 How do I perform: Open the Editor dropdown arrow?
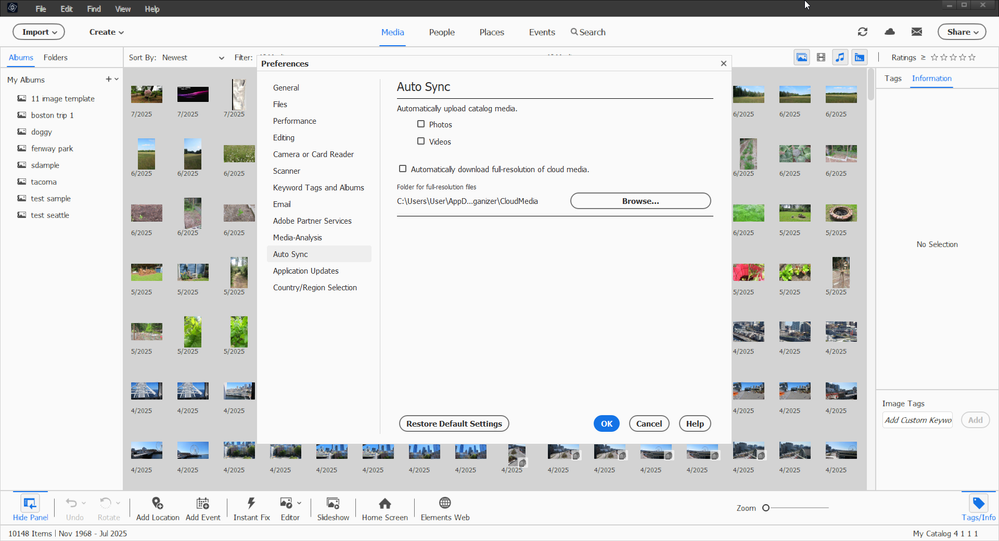[x=299, y=503]
